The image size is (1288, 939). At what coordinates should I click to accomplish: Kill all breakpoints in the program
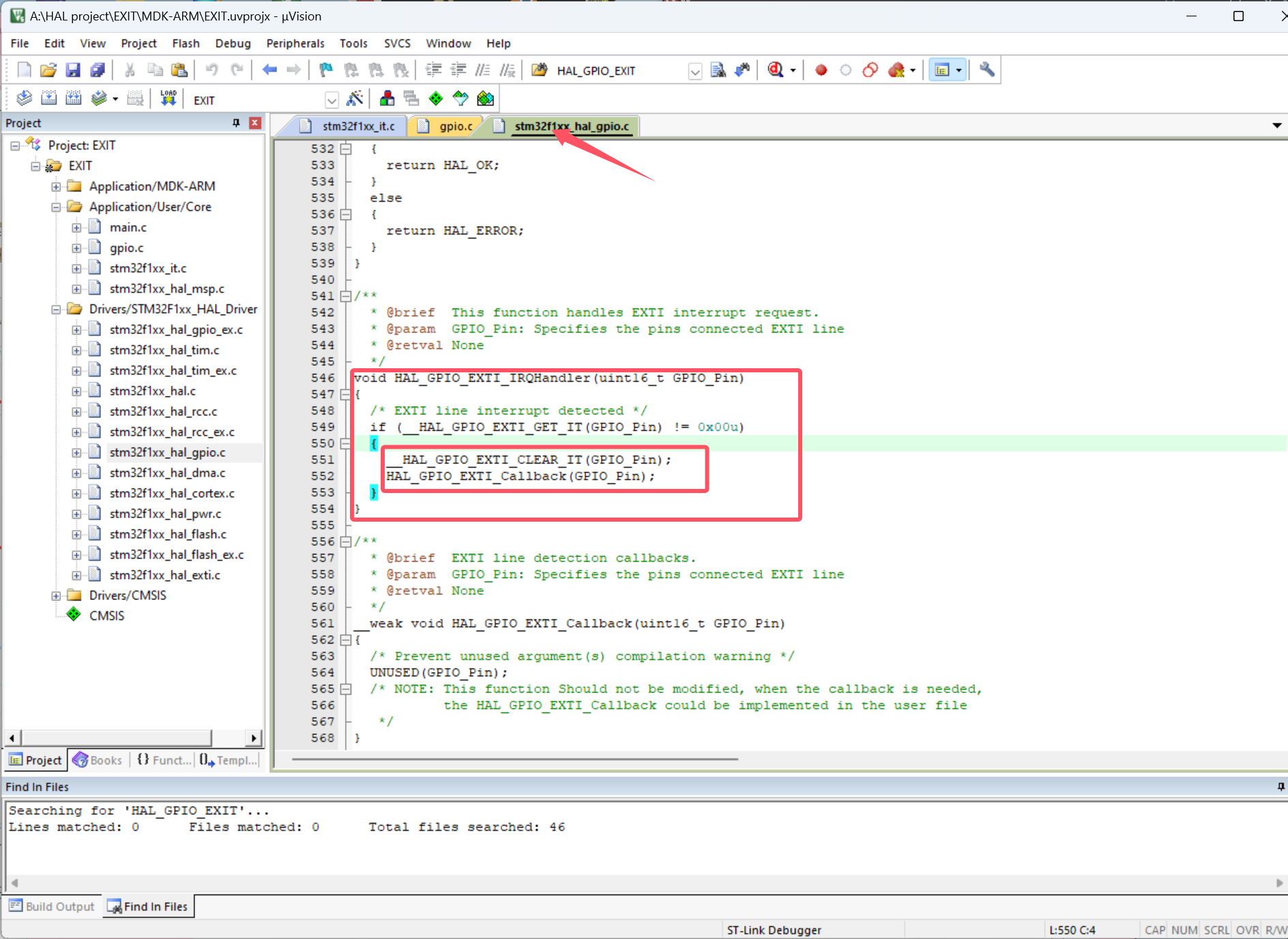coord(897,70)
